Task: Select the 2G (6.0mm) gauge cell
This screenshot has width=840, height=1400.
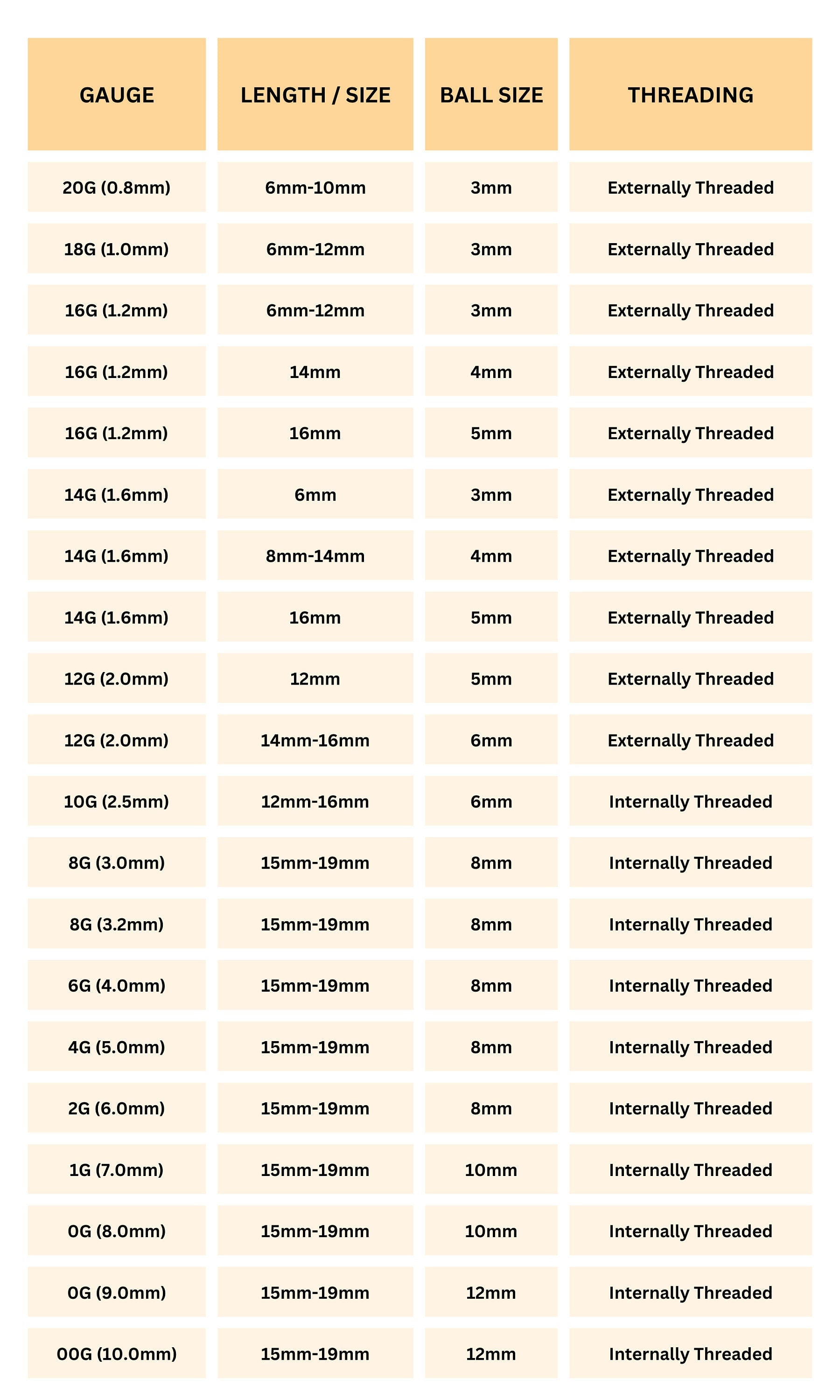Action: pos(117,1108)
